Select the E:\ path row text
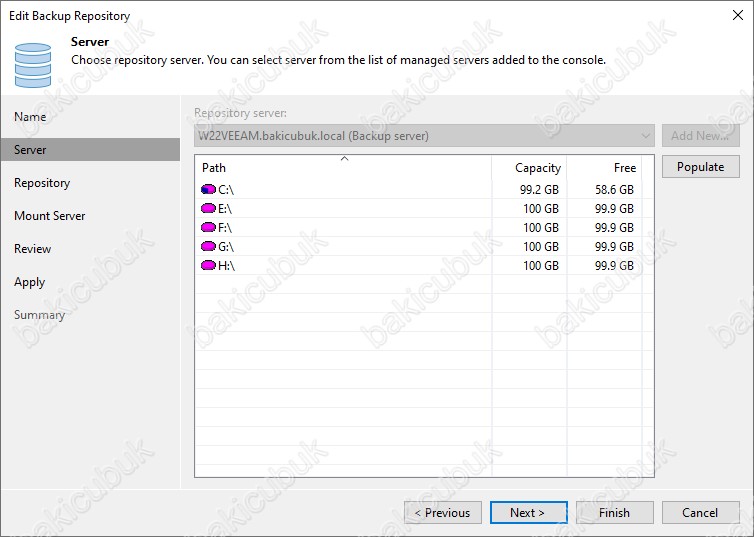Viewport: 754px width, 537px height. (x=225, y=208)
